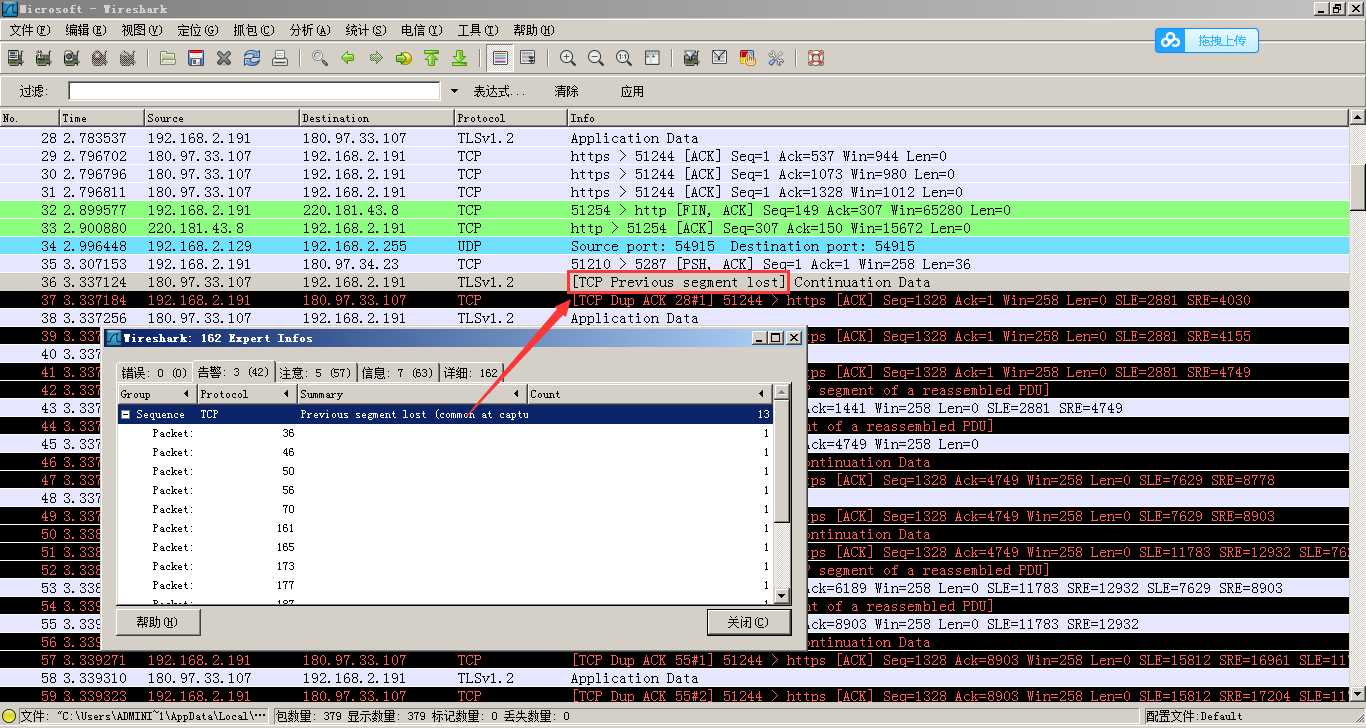Select packet 32 FIN, ACK row
The image size is (1366, 728).
coord(675,210)
